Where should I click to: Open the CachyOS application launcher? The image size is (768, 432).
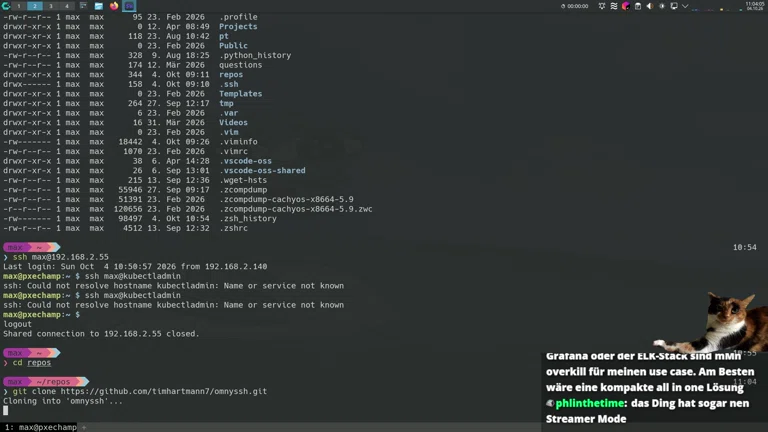(6, 6)
